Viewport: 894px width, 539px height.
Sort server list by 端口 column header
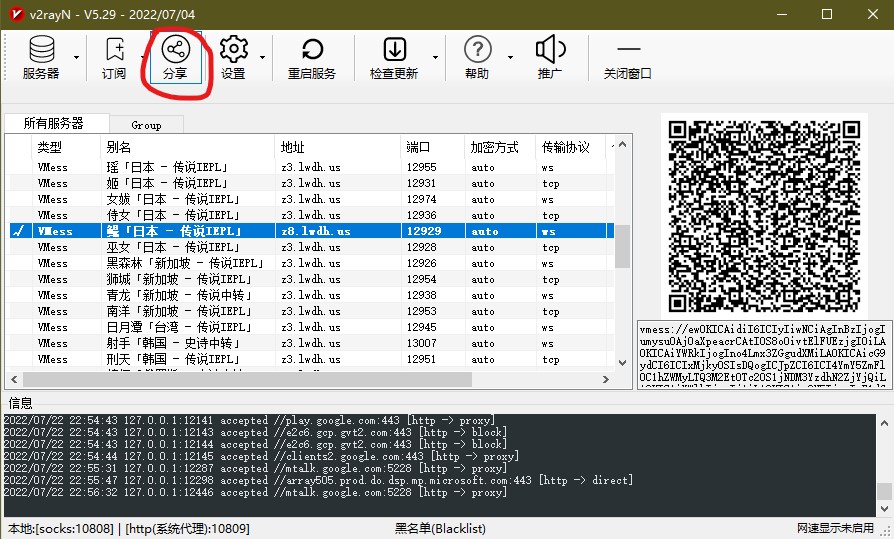pyautogui.click(x=432, y=147)
